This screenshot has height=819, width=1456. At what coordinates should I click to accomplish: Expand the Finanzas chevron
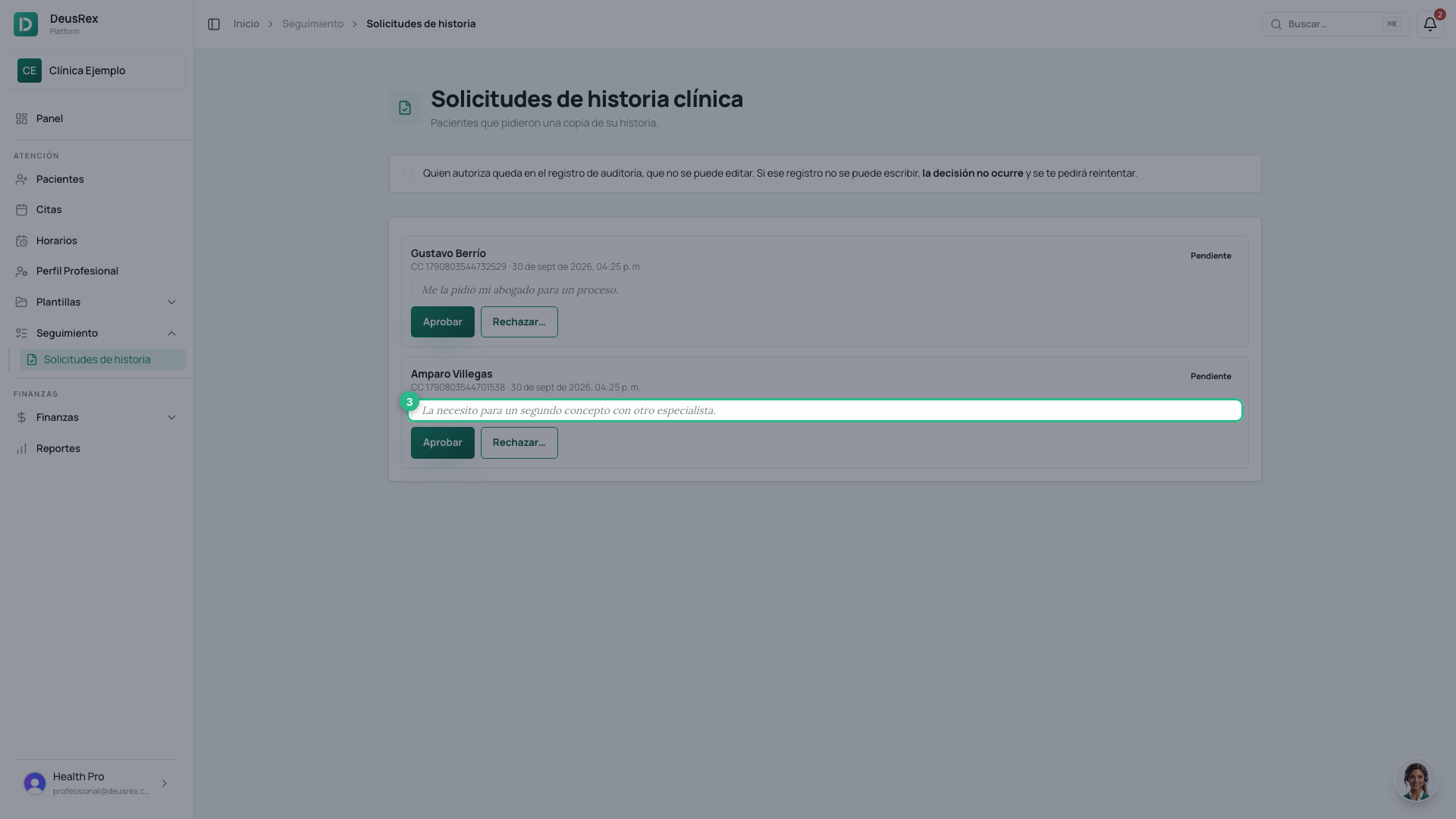(x=171, y=418)
